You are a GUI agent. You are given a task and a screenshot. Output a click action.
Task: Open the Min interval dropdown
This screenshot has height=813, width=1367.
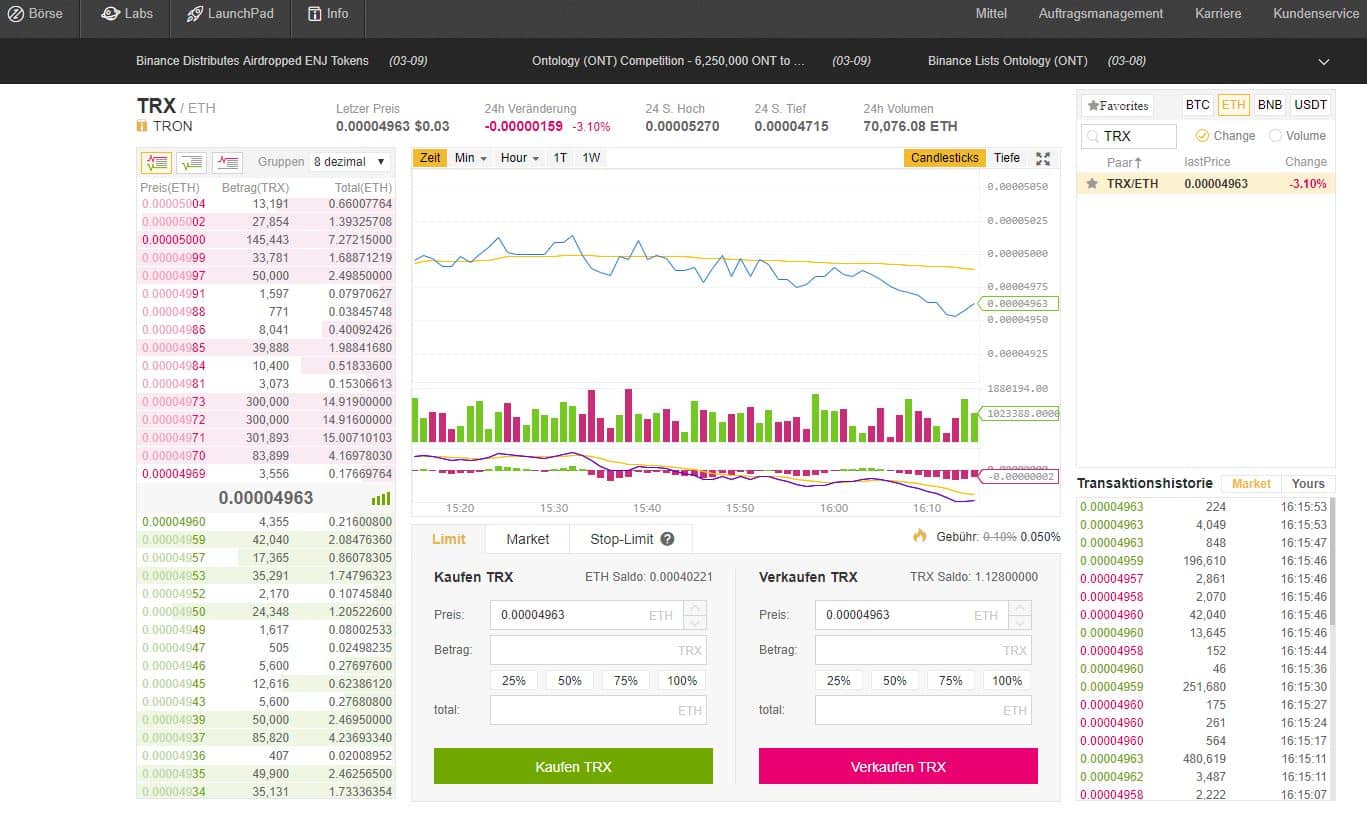pyautogui.click(x=470, y=158)
